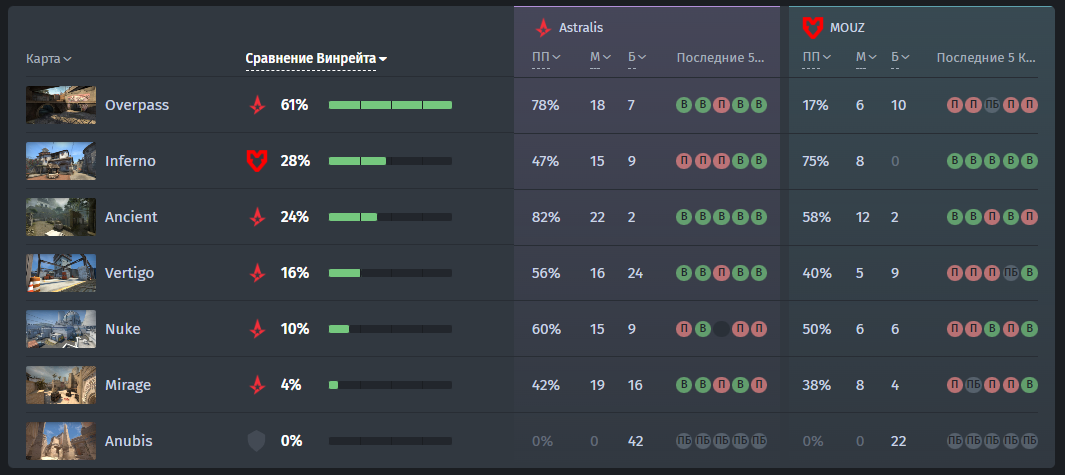Click Overpass 61% winrate progress bar
Screen dimensions: 1065x475
[391, 105]
